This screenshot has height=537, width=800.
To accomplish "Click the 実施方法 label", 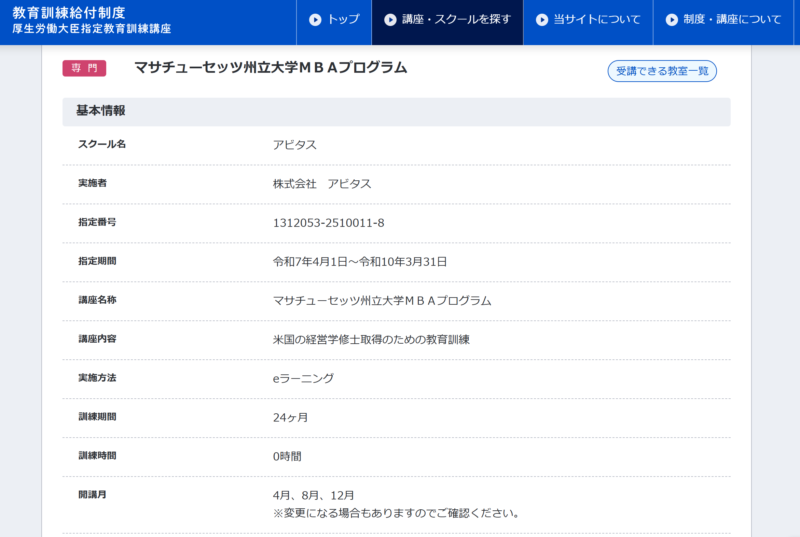I will pyautogui.click(x=97, y=378).
